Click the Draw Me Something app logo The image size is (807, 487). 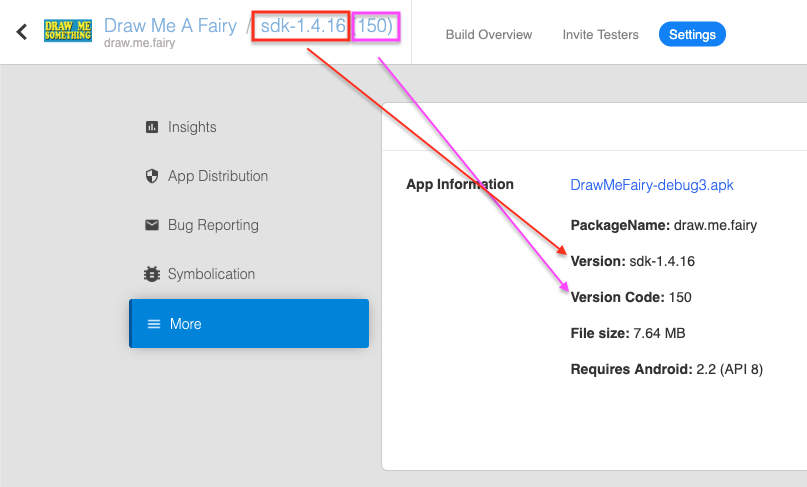pos(68,32)
